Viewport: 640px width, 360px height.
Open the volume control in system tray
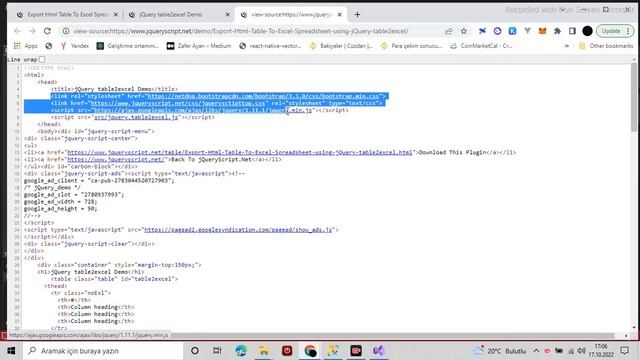click(582, 351)
